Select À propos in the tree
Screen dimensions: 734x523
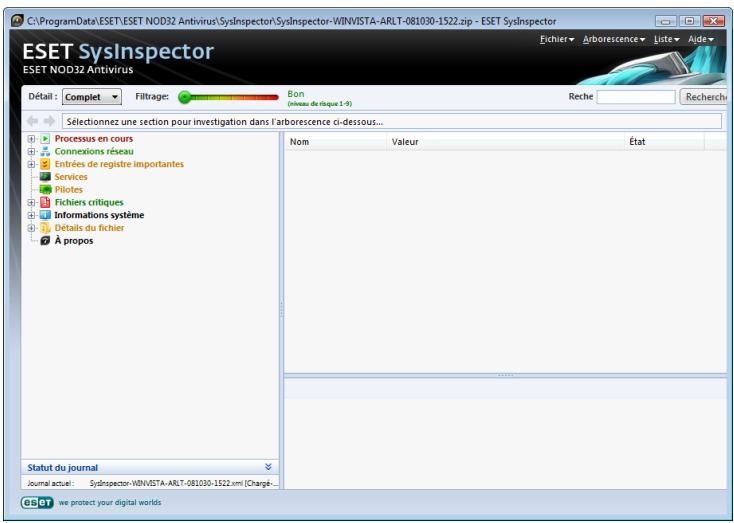pyautogui.click(x=74, y=241)
